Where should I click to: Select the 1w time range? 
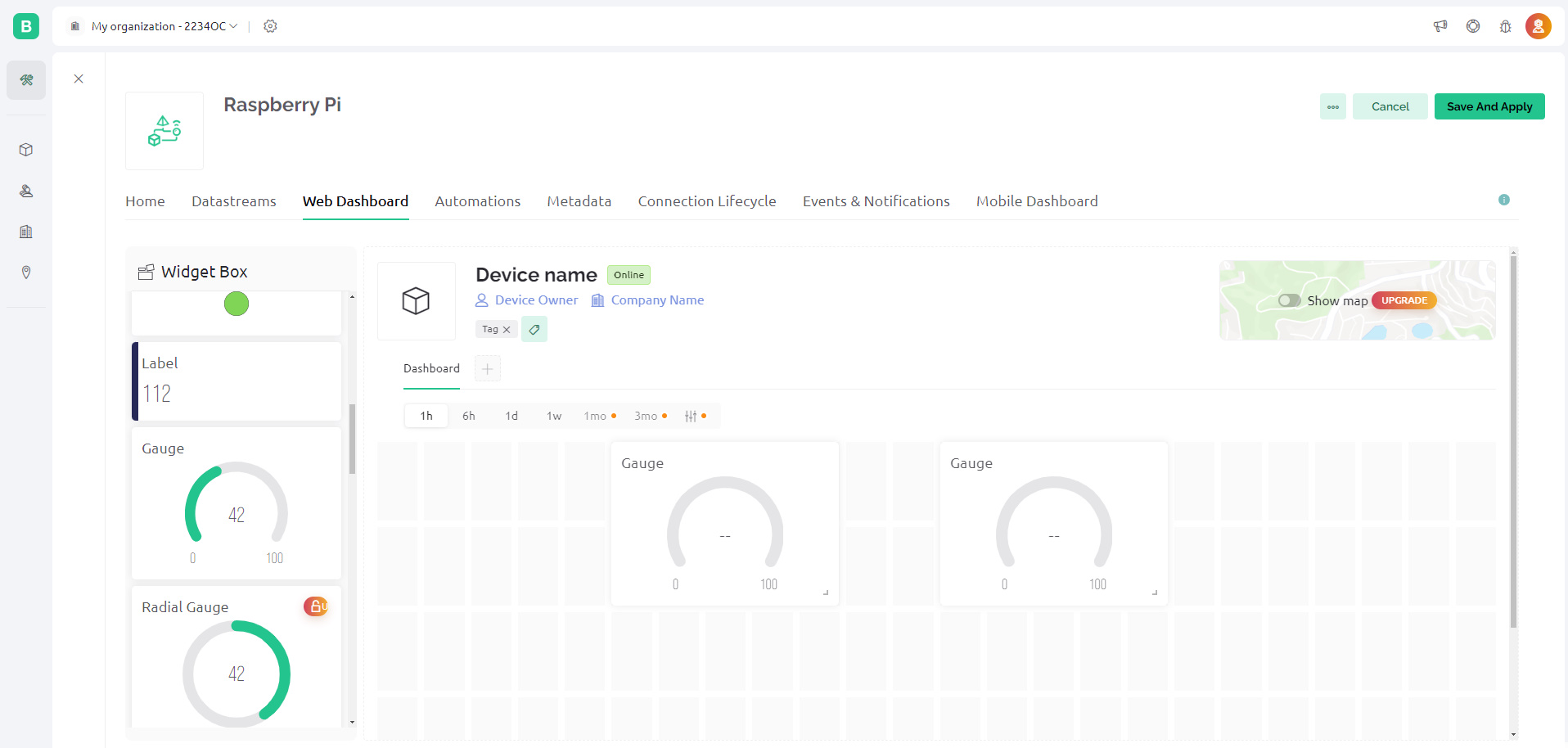point(554,416)
